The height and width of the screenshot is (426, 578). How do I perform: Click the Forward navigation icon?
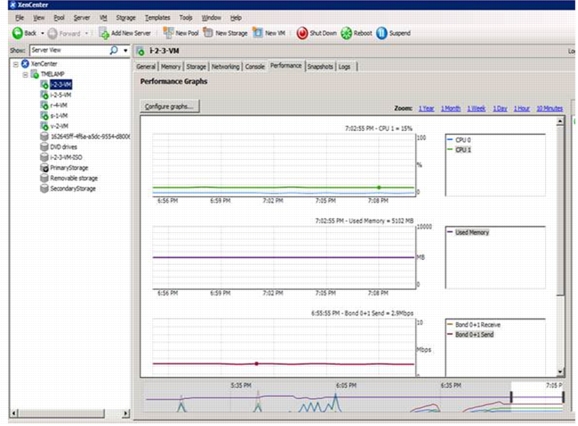tap(52, 34)
